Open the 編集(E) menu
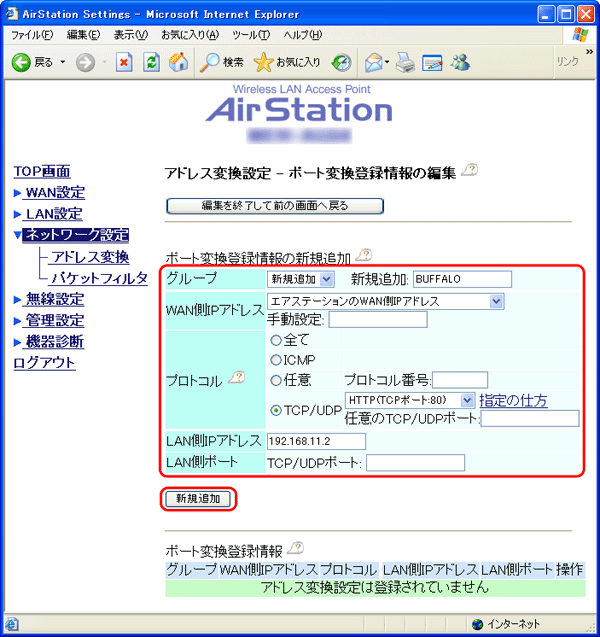 (83, 35)
